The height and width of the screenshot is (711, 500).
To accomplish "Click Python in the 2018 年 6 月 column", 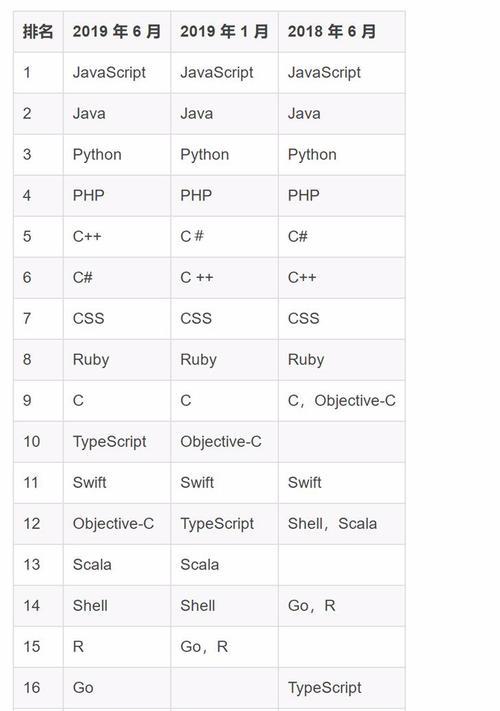I will pos(312,155).
